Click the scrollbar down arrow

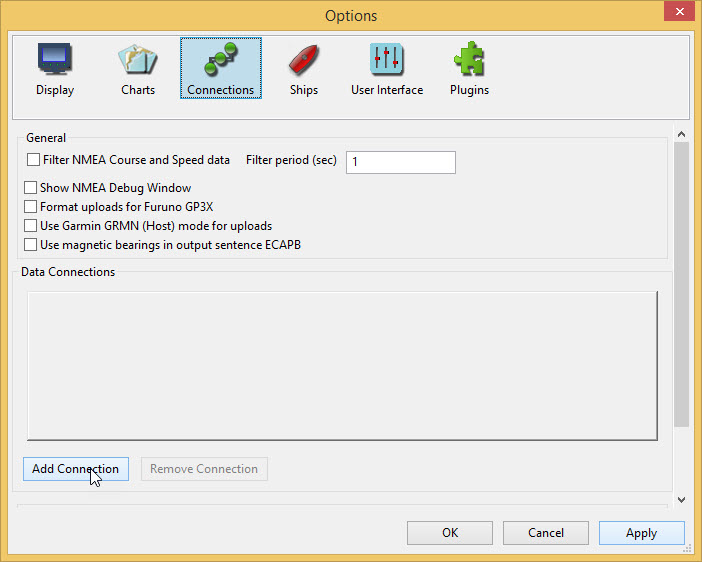pyautogui.click(x=681, y=499)
